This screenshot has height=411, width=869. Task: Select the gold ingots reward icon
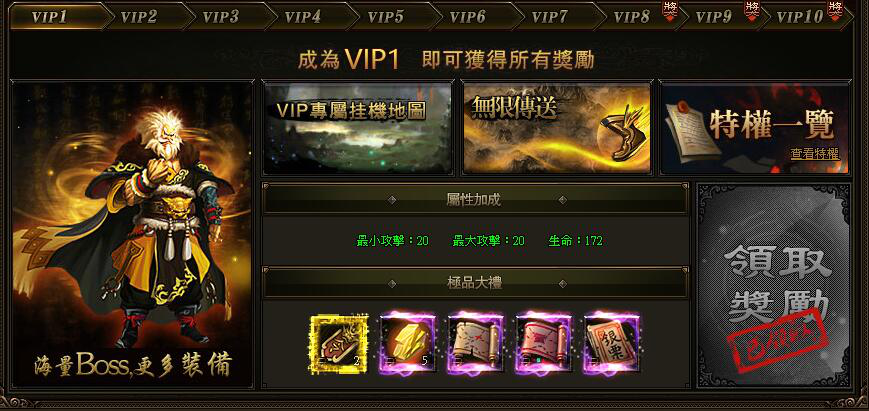click(x=408, y=344)
